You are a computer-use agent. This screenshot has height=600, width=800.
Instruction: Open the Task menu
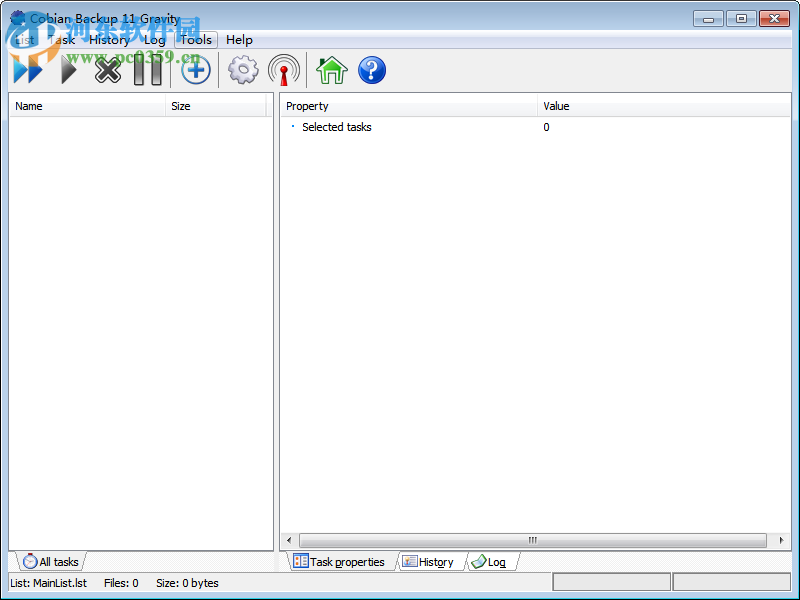coord(62,40)
